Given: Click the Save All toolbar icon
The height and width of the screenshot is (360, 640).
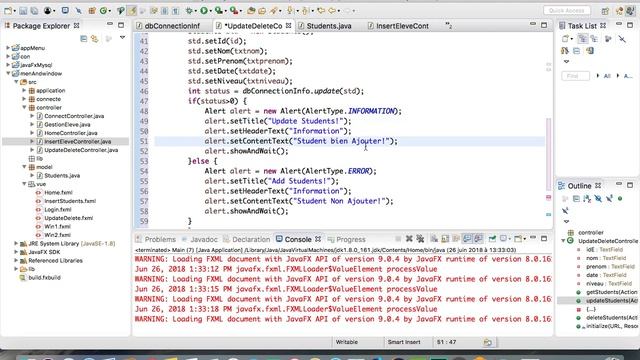Looking at the screenshot, I should tap(34, 11).
